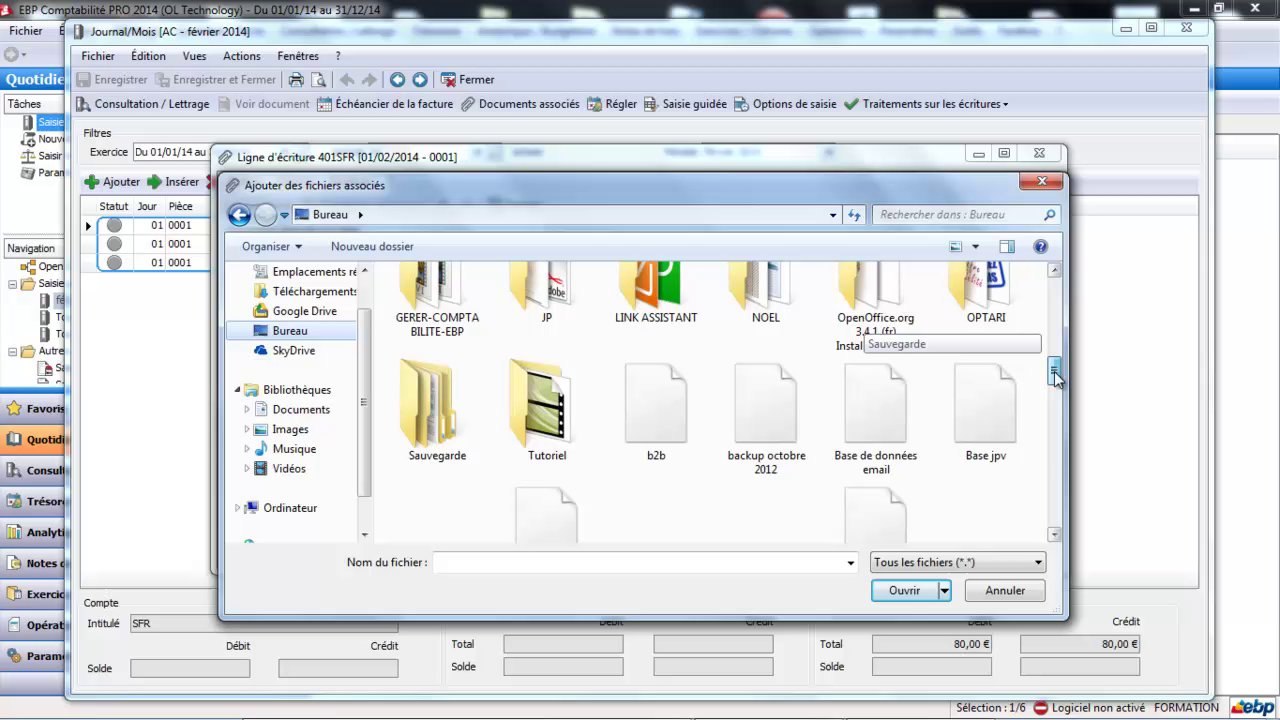The image size is (1280, 720).
Task: Start Saisie guidée
Action: click(685, 104)
